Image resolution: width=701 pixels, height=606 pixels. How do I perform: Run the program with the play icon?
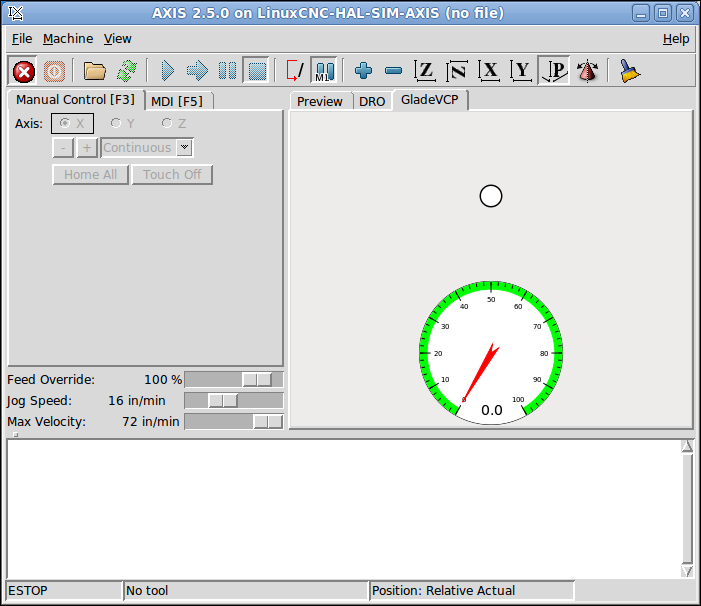click(167, 71)
